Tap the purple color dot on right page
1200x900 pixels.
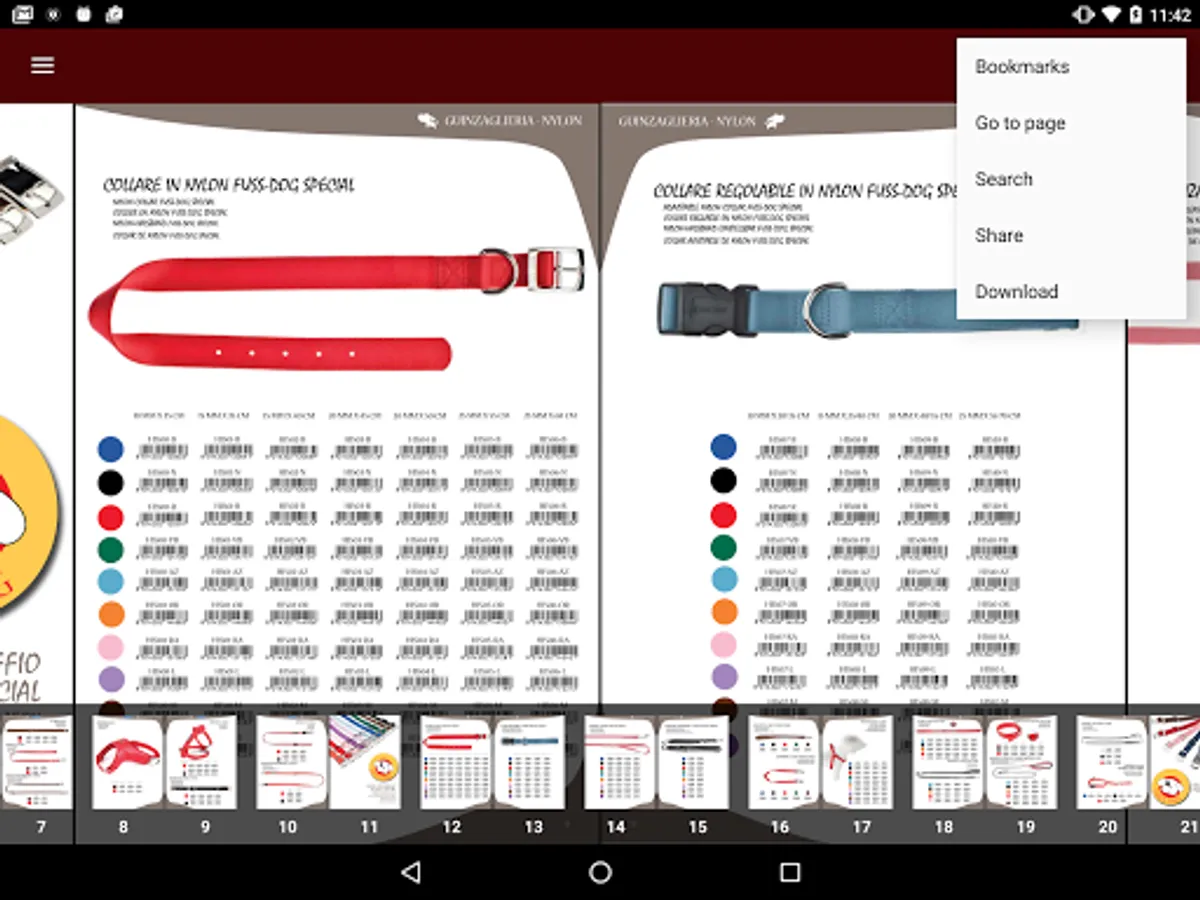pyautogui.click(x=723, y=676)
